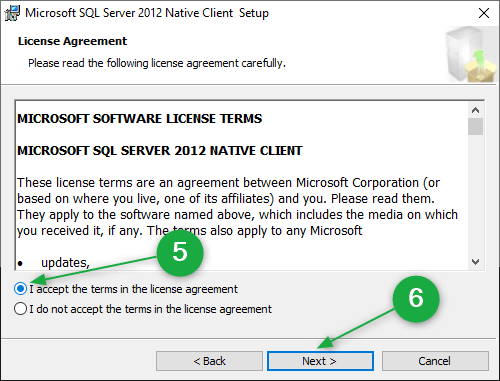Close the setup window with X
The width and height of the screenshot is (500, 381).
pos(484,13)
